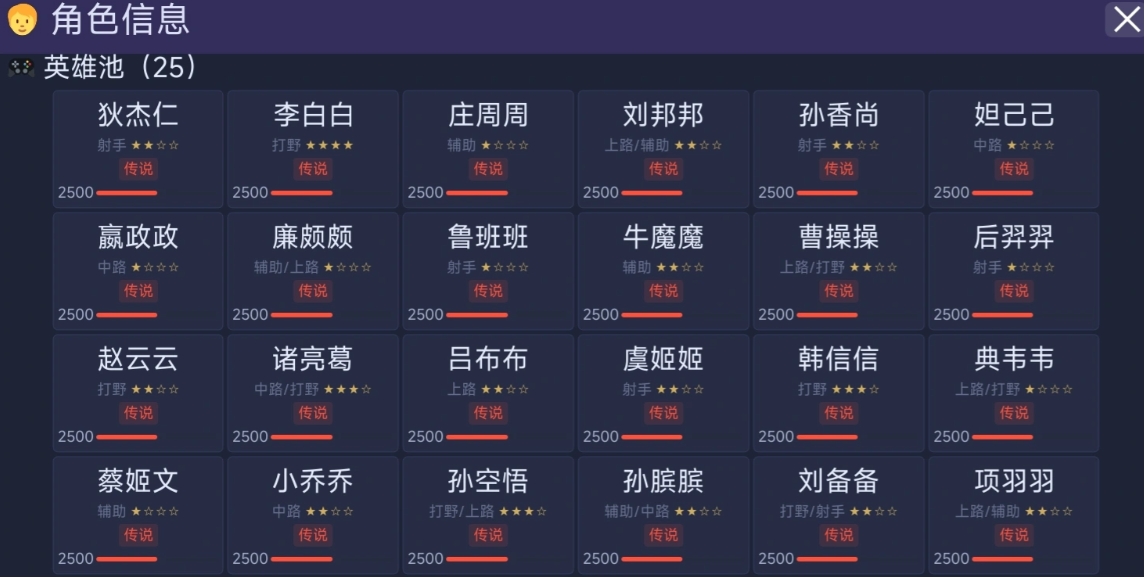Choose the 项羽羽 hero card

pos(1013,515)
